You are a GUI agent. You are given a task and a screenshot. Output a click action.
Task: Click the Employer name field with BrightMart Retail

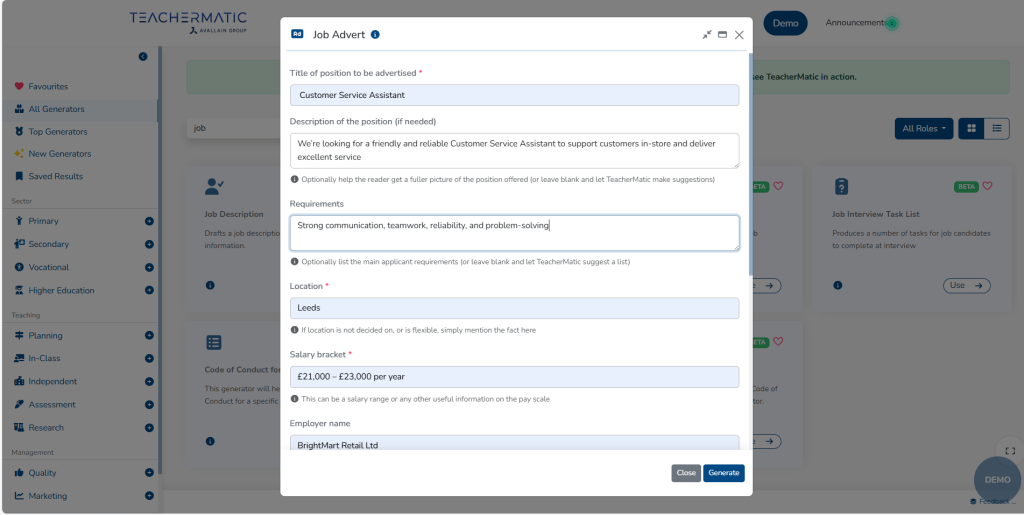coord(515,443)
